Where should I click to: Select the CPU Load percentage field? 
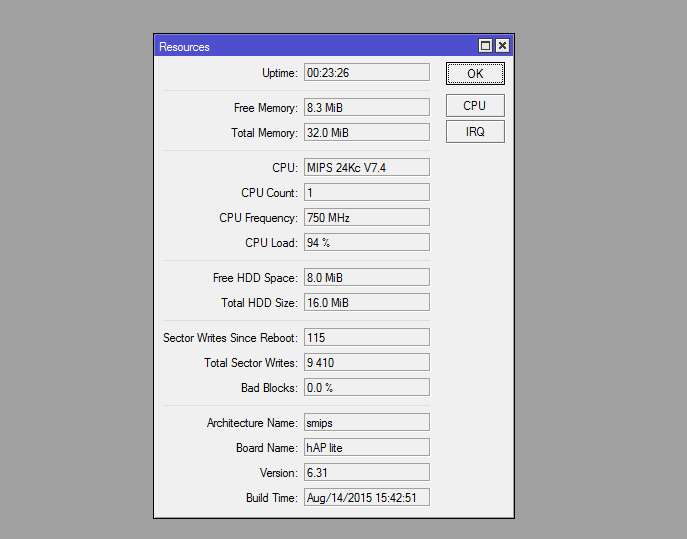coord(366,243)
